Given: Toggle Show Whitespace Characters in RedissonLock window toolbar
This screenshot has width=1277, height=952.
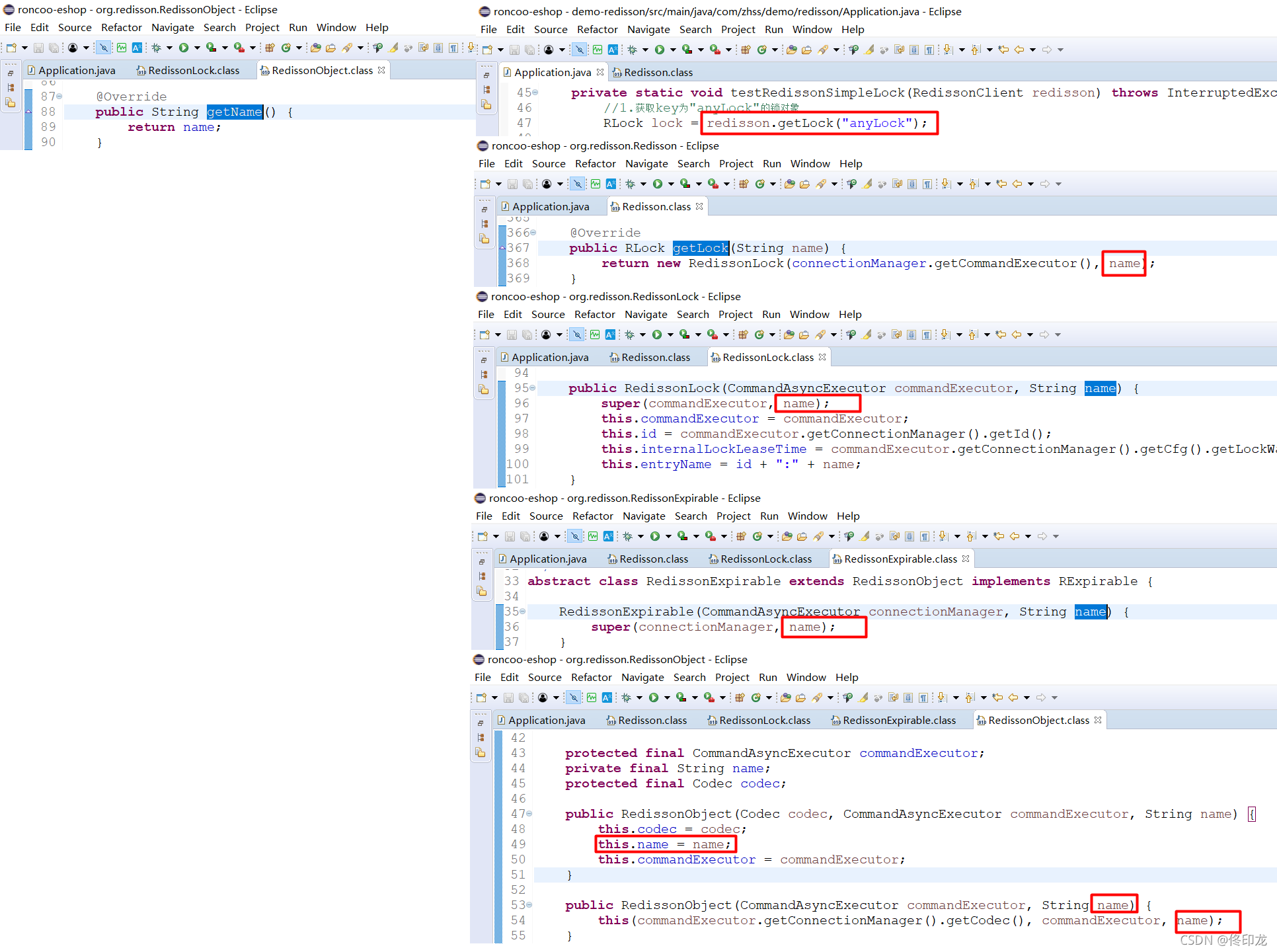Looking at the screenshot, I should pos(927,335).
